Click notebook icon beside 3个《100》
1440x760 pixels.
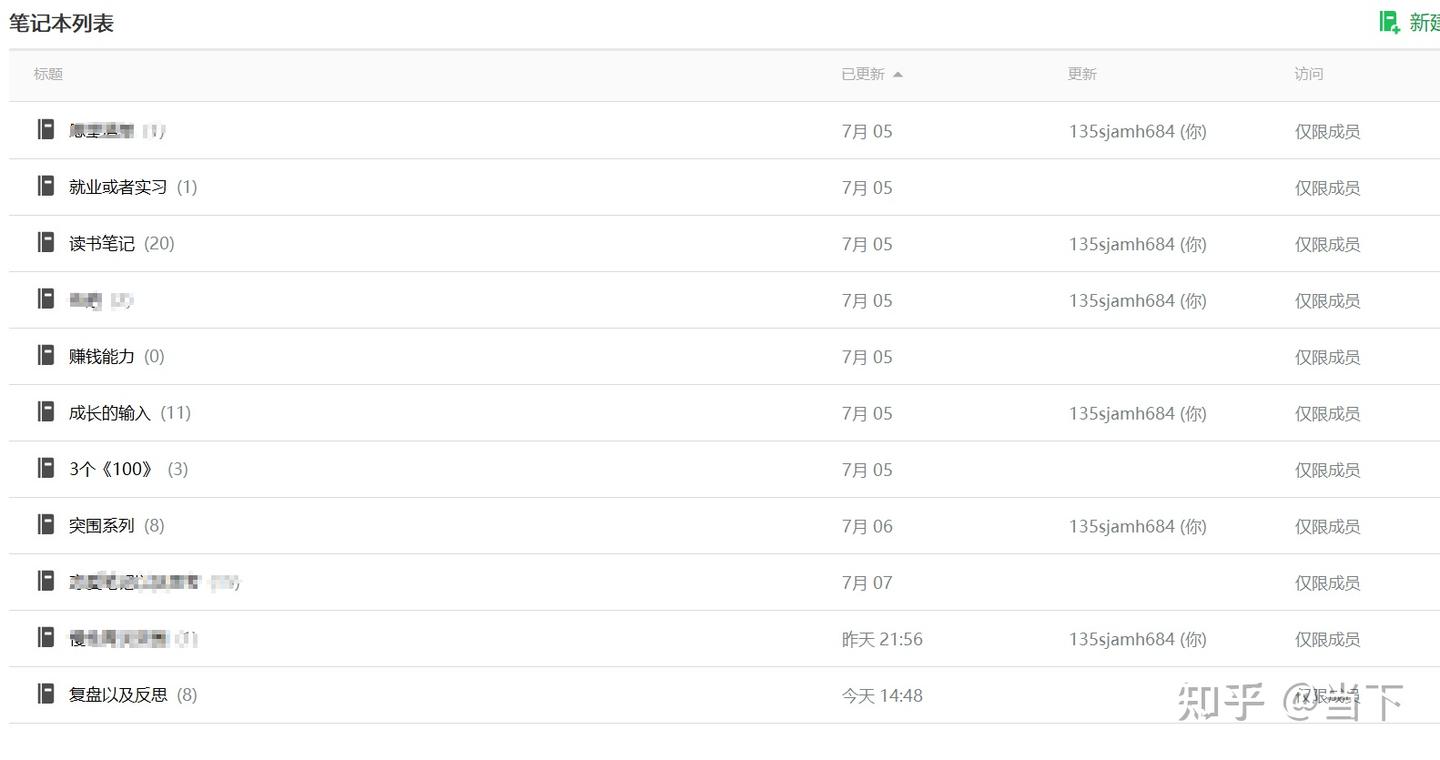[x=46, y=468]
